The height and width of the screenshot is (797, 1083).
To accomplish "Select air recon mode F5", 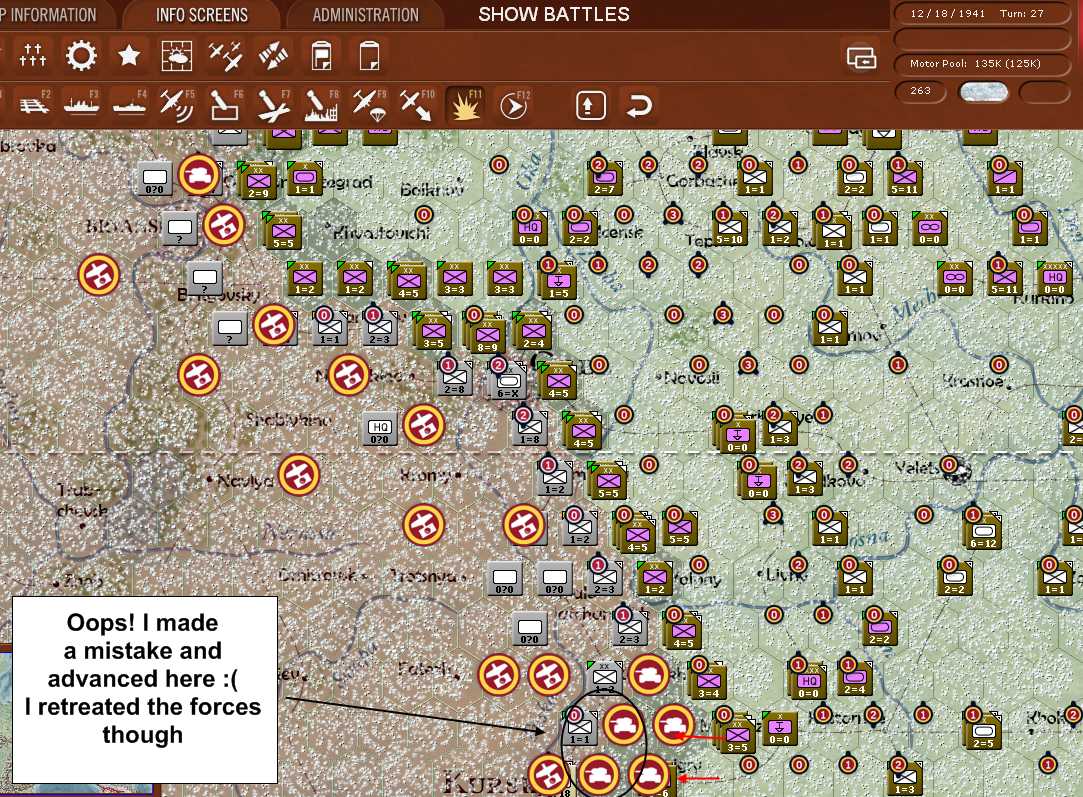I will click(x=177, y=105).
